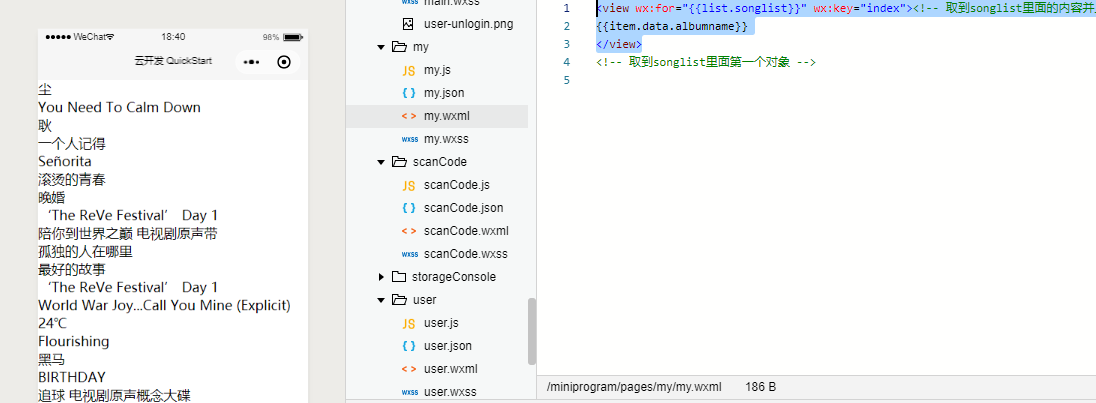
Task: Click '追球 电视剧原声概念大碟' entry
Action: [x=115, y=396]
